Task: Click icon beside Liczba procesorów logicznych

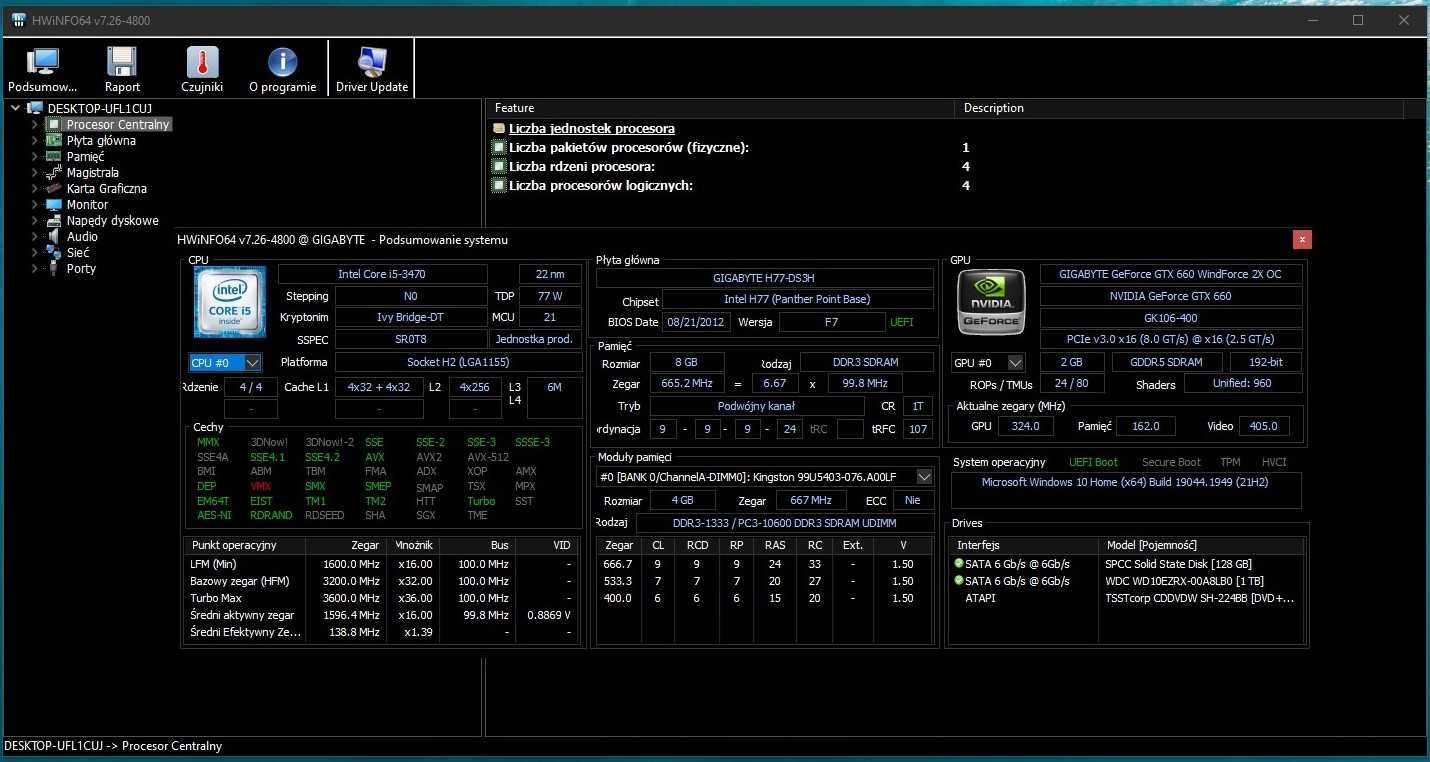Action: point(498,186)
